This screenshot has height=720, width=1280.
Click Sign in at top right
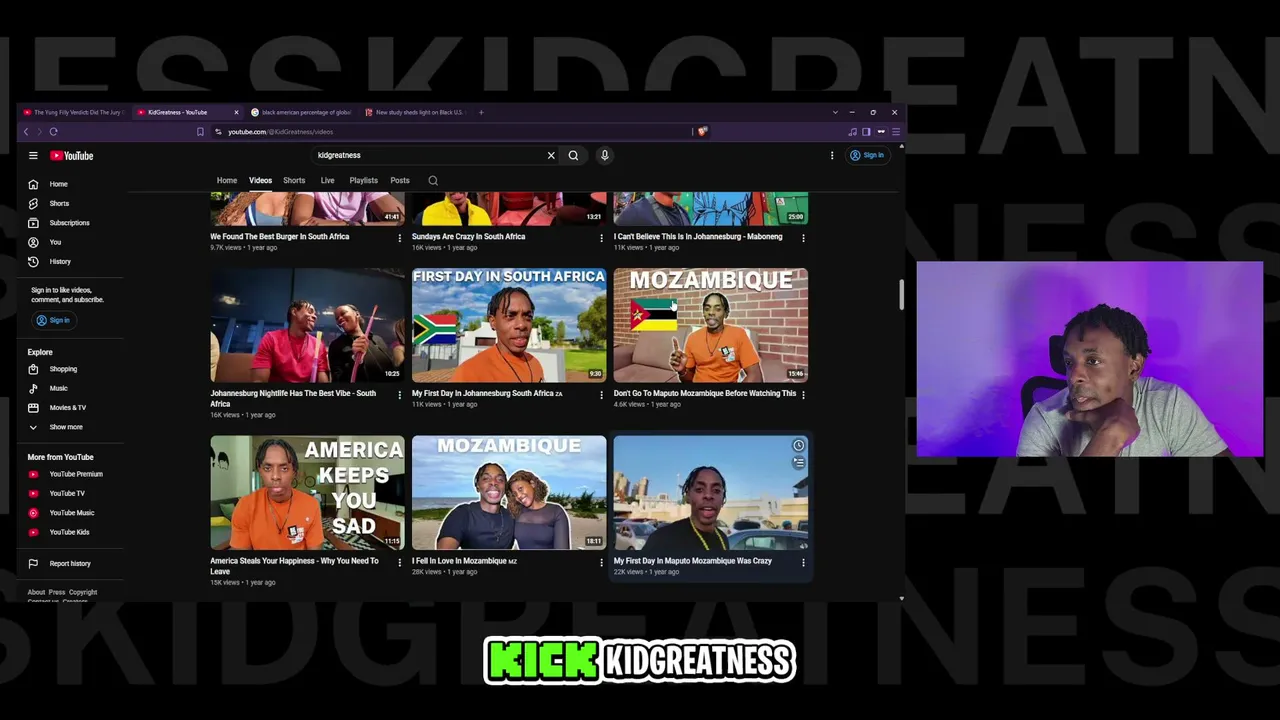(x=867, y=155)
